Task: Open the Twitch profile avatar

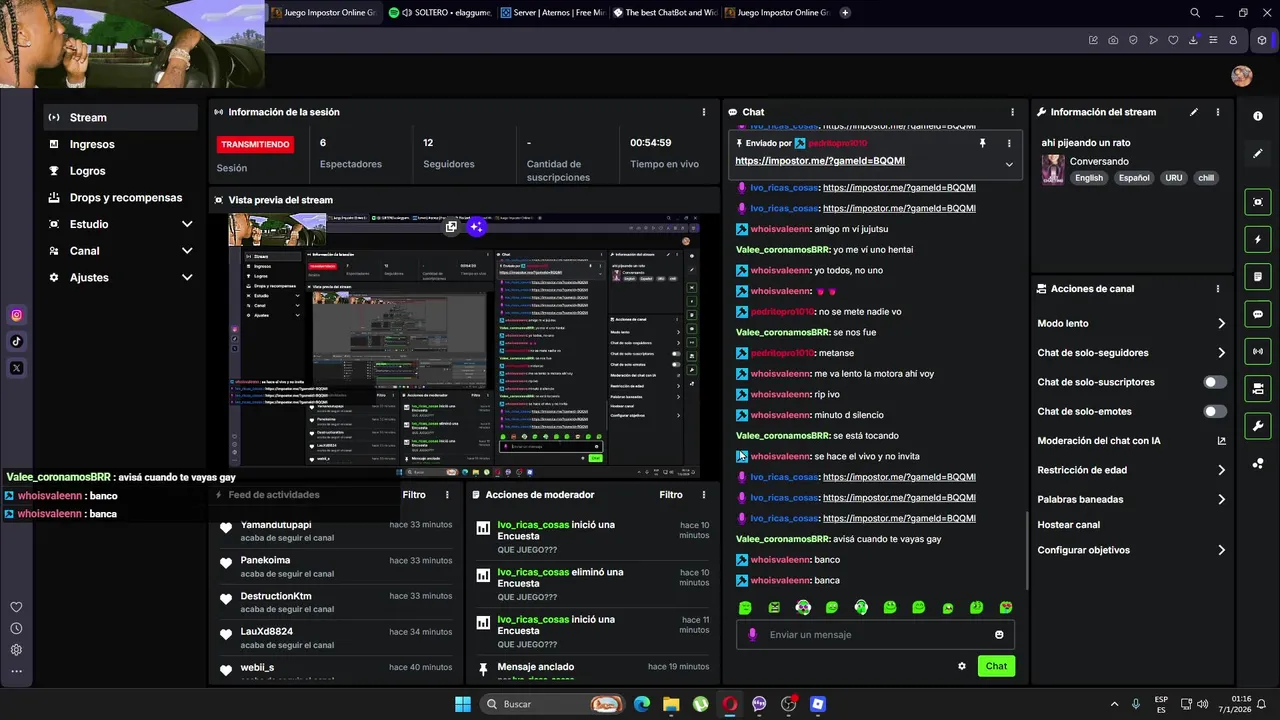Action: 1241,76
